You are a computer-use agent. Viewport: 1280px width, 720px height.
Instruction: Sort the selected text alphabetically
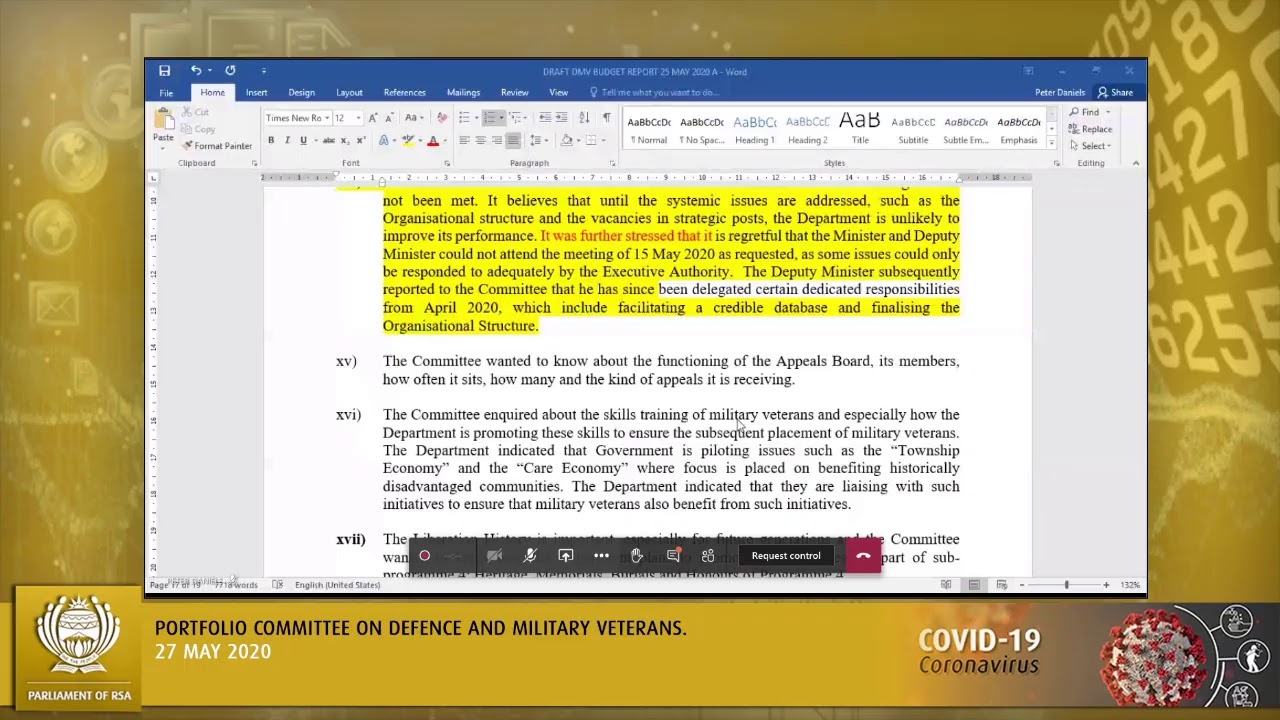(x=584, y=118)
